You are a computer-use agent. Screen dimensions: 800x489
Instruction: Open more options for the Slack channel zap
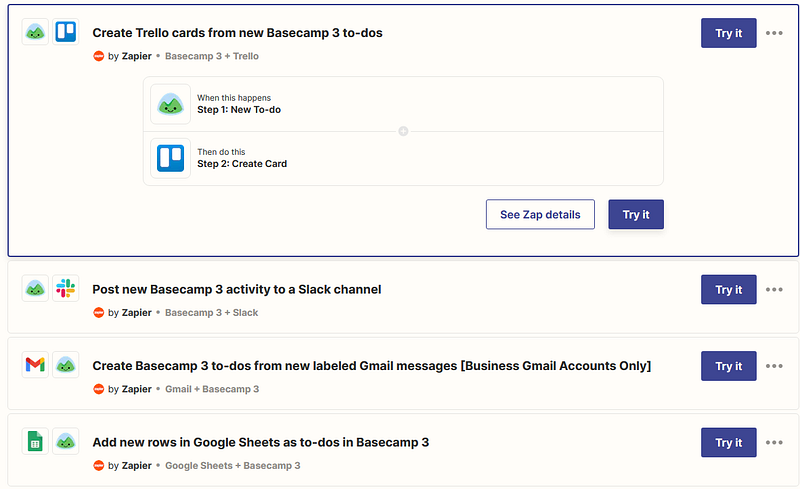tap(774, 289)
